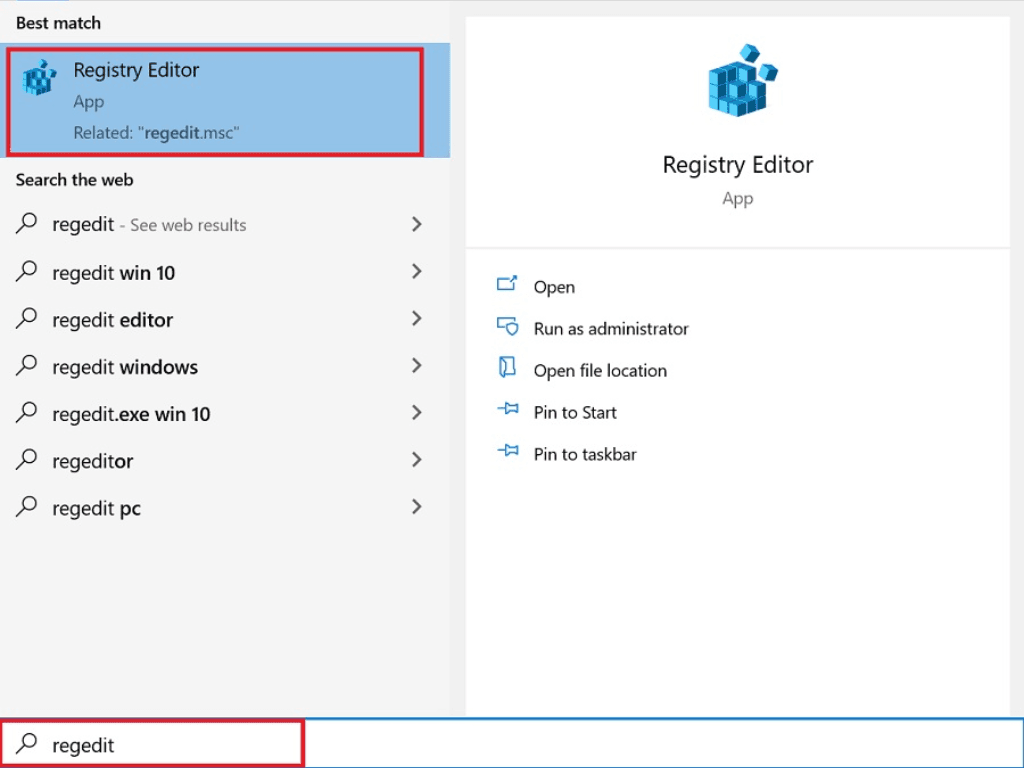The height and width of the screenshot is (768, 1024).
Task: Expand the chevron for "regedit.exe win 10"
Action: tap(417, 413)
